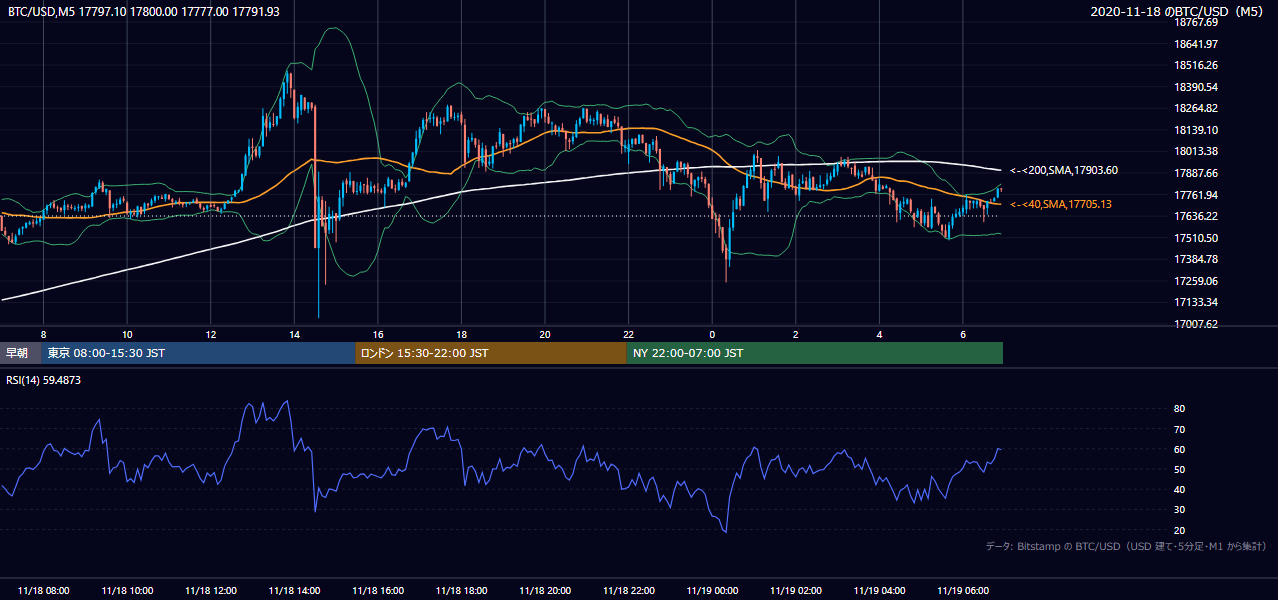Click price axis value 18767.69
1278x600 pixels.
[1196, 22]
